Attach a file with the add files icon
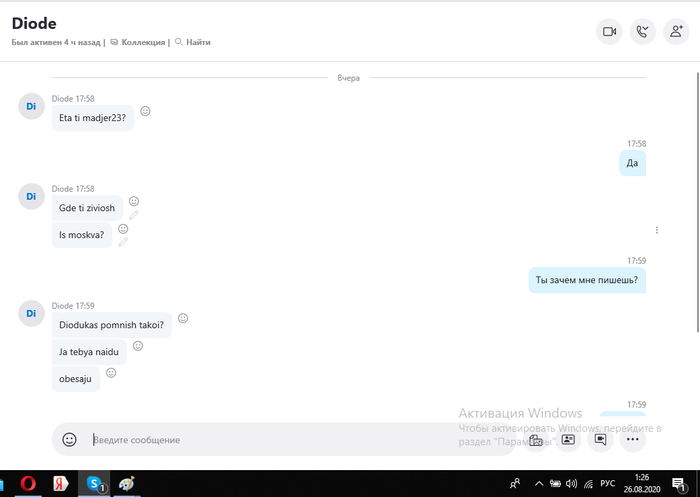Image resolution: width=700 pixels, height=497 pixels. click(x=536, y=440)
